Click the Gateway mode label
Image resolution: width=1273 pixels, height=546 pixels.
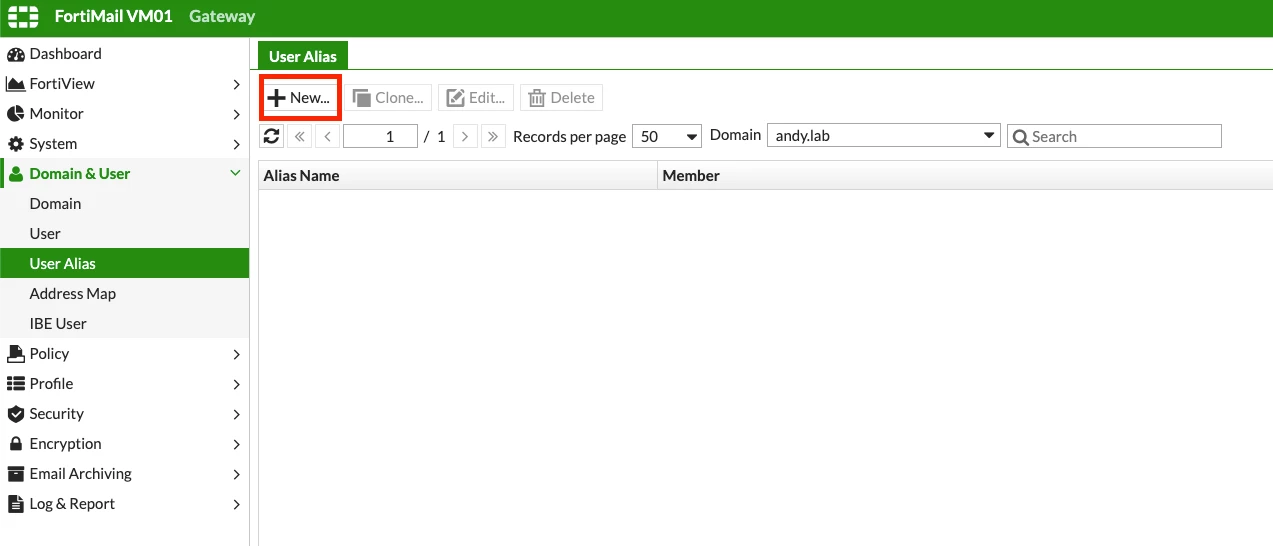click(222, 16)
